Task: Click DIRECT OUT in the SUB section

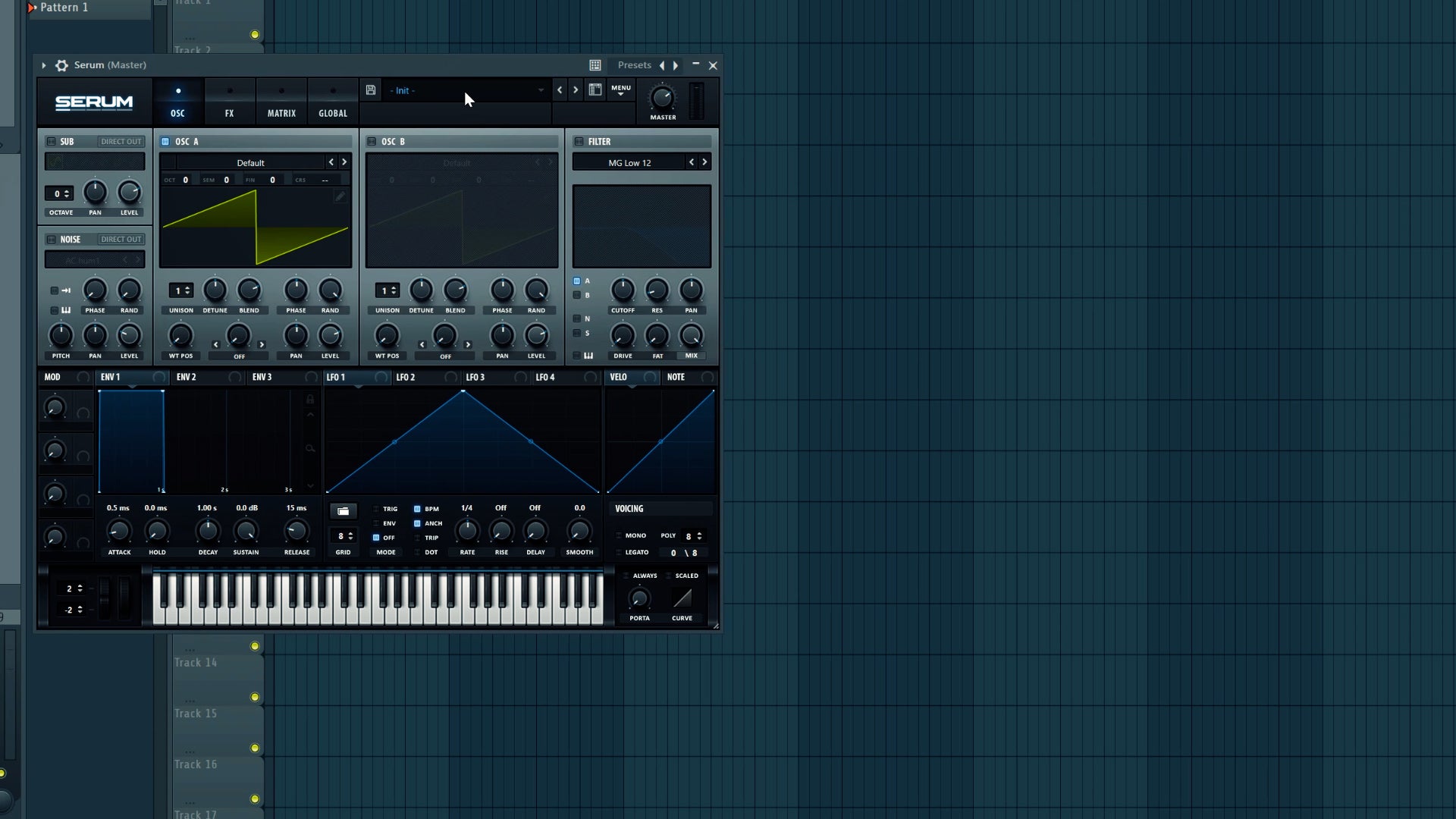Action: [x=121, y=141]
